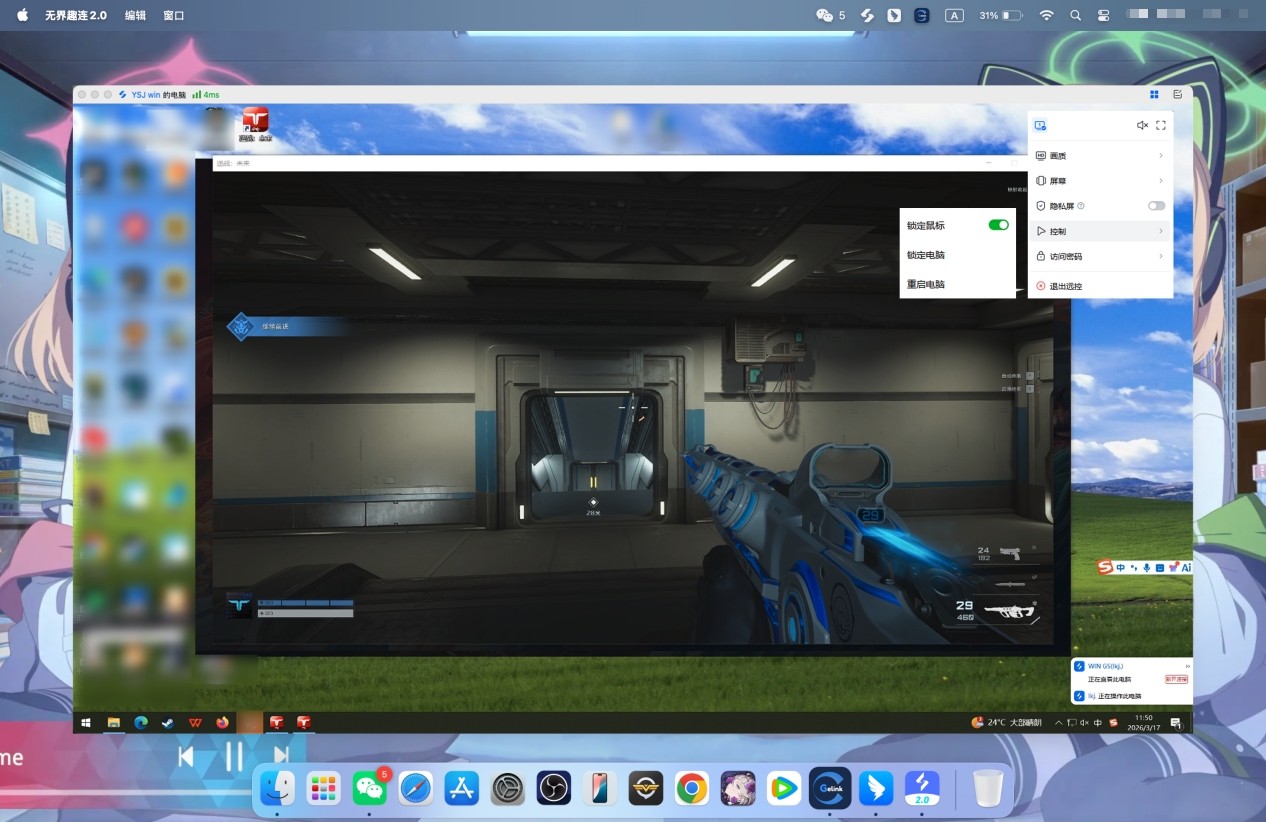
Task: Expand the 访问密码 access password submenu
Action: pyautogui.click(x=1100, y=257)
